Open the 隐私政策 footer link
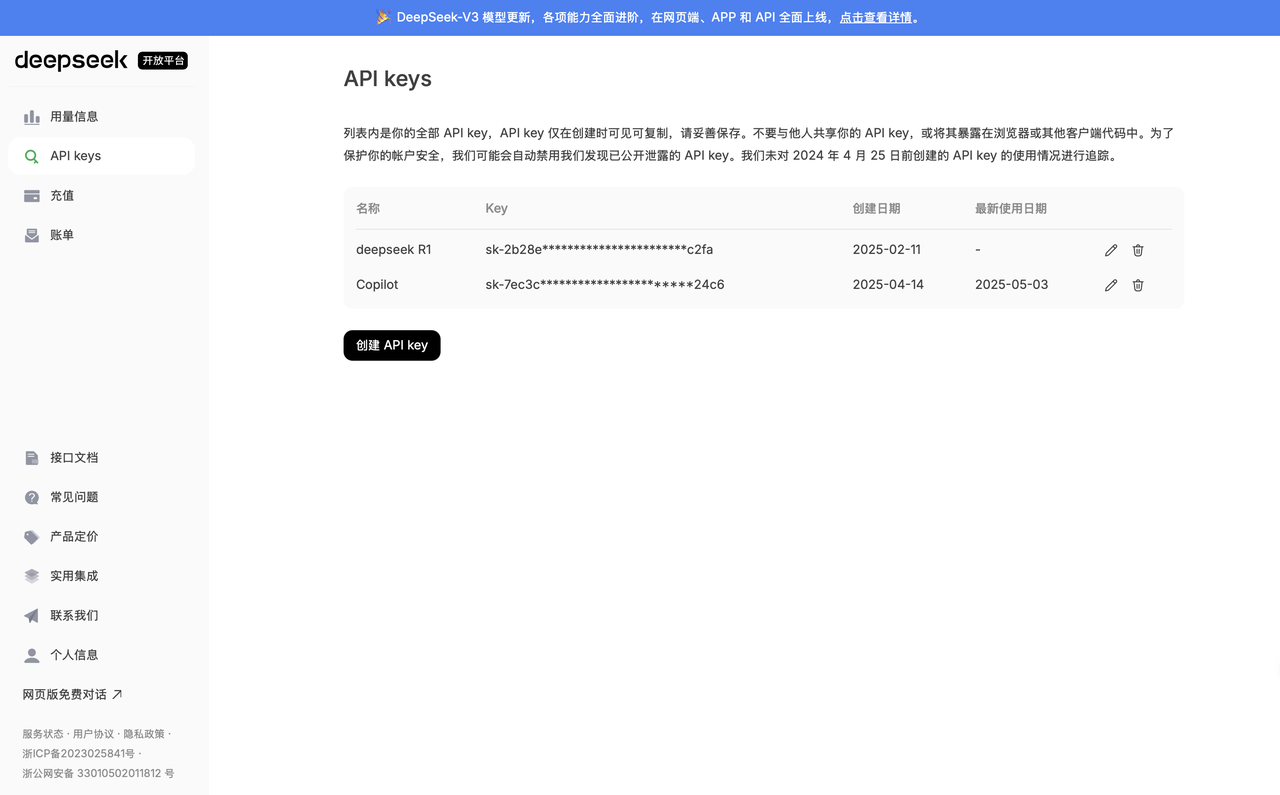 tap(144, 734)
